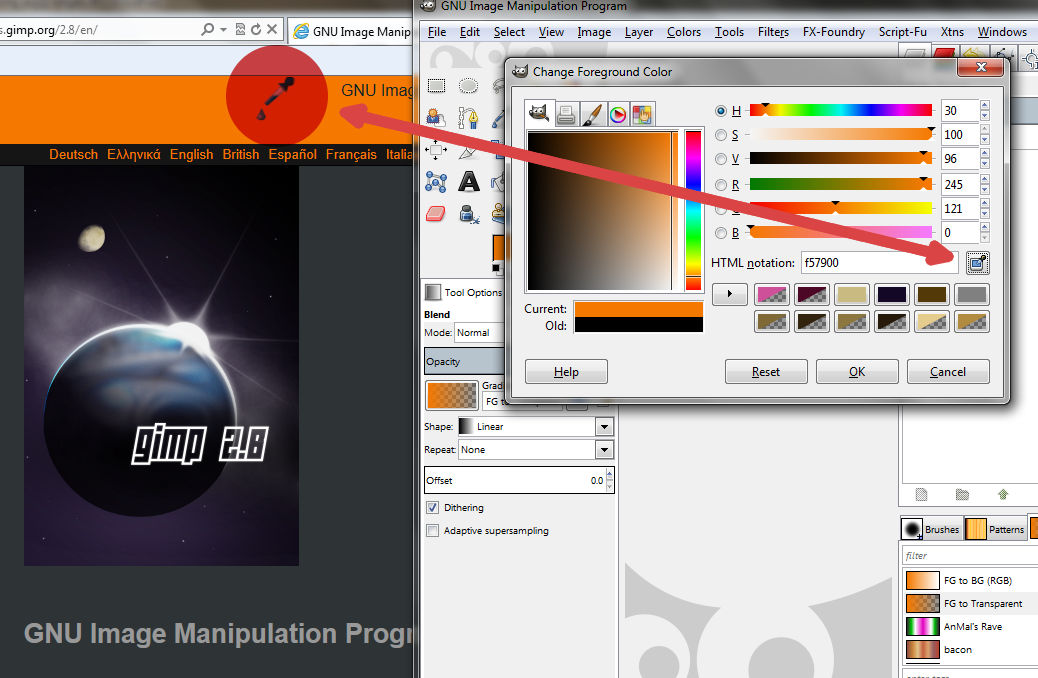Select the Move tool
Viewport: 1038px width, 678px height.
pyautogui.click(x=436, y=150)
